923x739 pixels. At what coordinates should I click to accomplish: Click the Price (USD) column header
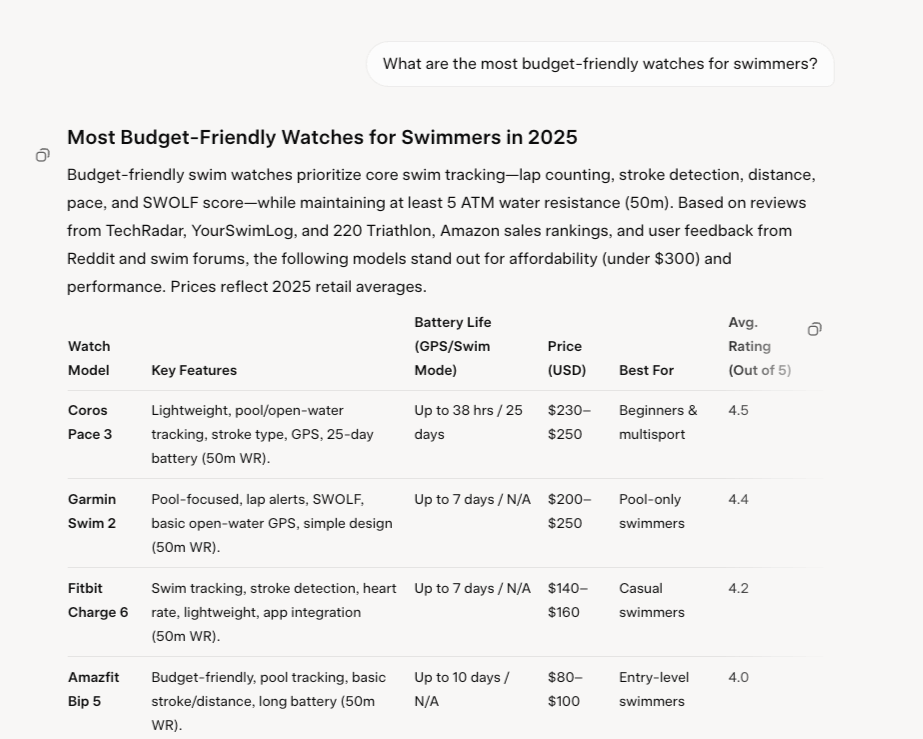pyautogui.click(x=566, y=358)
